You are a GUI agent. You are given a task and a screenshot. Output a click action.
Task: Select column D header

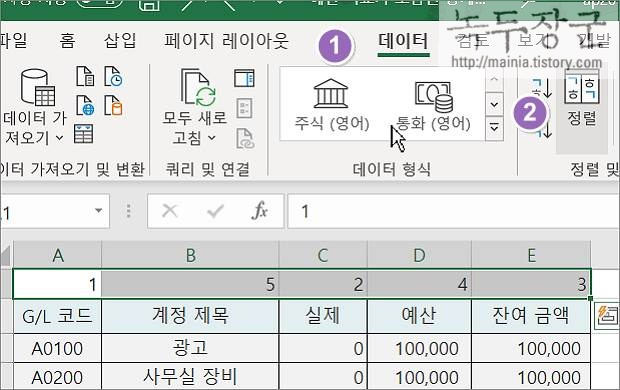click(419, 255)
